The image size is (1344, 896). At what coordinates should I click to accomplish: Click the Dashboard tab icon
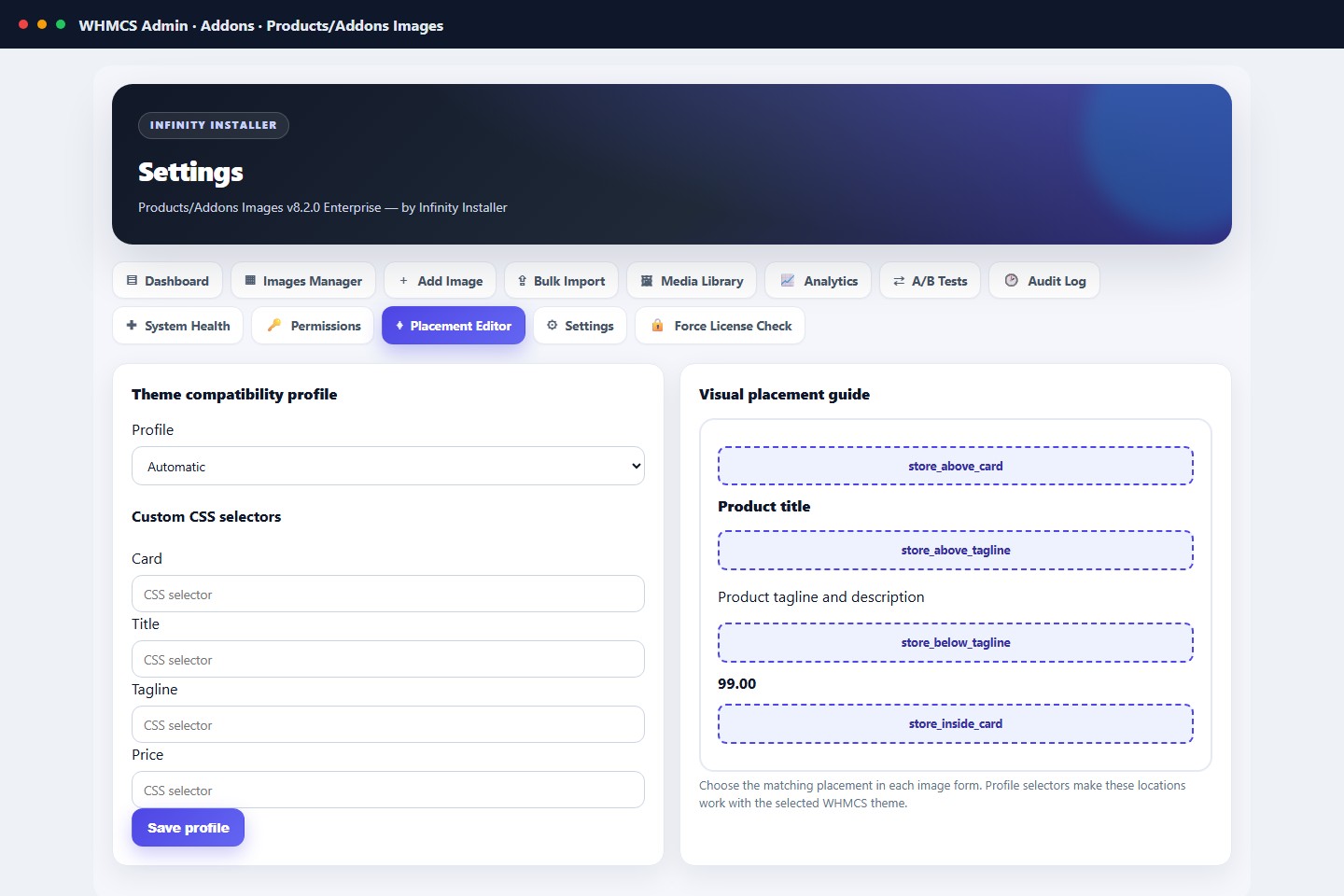pos(132,281)
